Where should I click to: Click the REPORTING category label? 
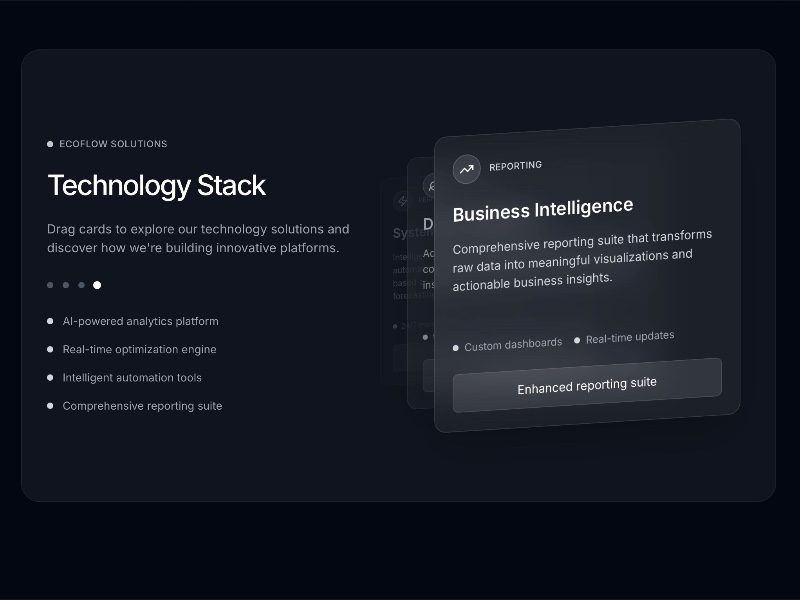click(515, 166)
